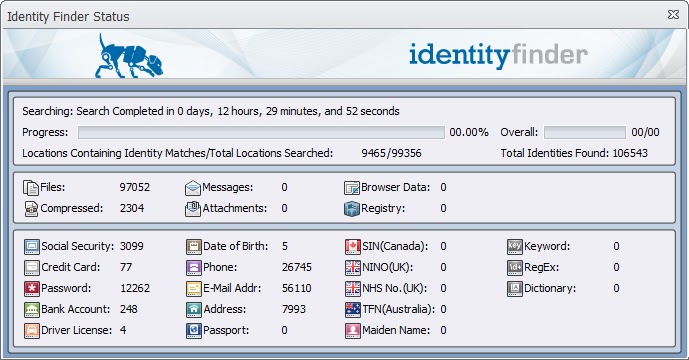Click the E-Mail Addr count 56110
689x360 pixels.
click(297, 288)
